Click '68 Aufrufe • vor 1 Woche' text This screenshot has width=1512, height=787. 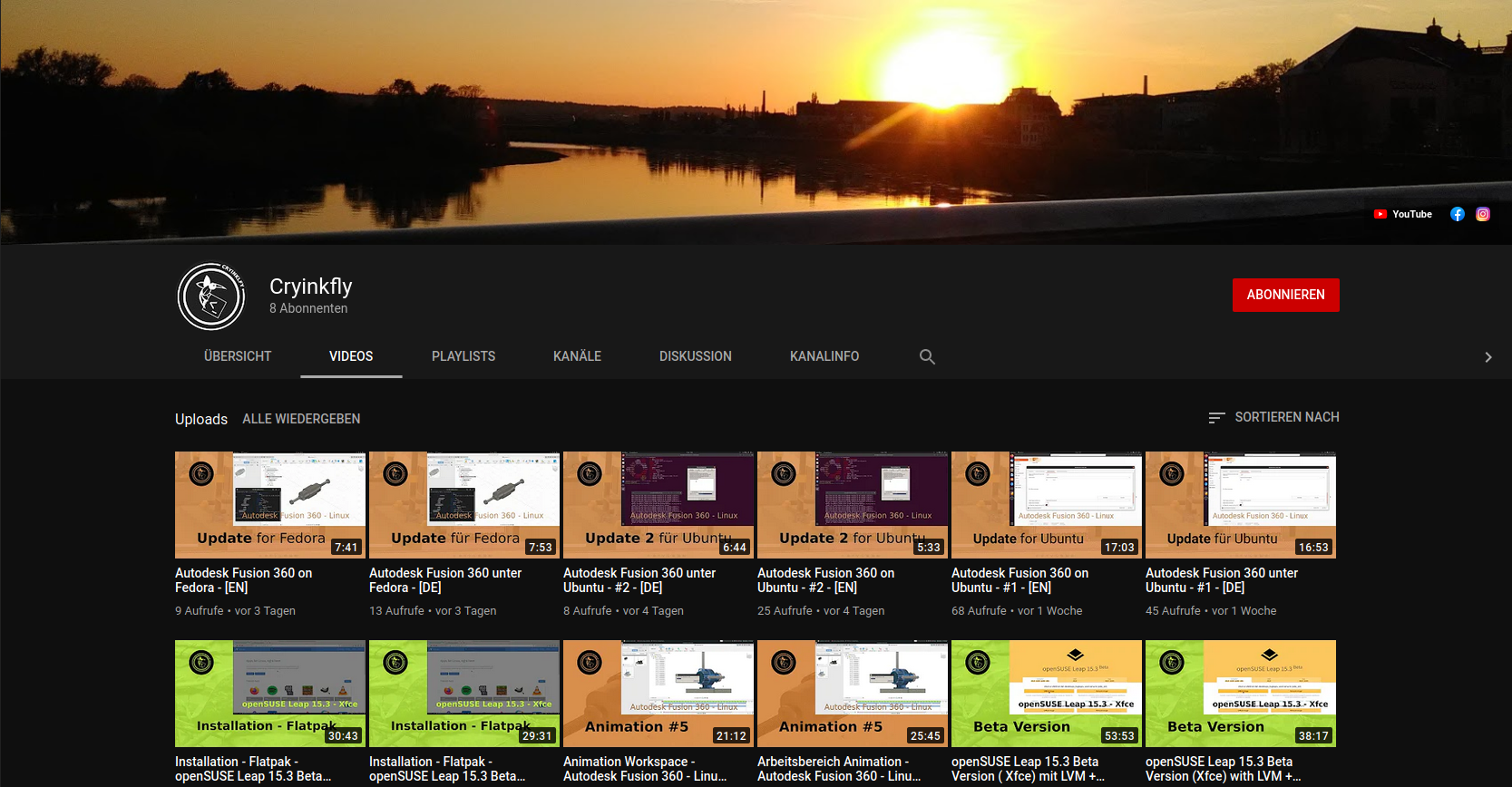[1017, 611]
